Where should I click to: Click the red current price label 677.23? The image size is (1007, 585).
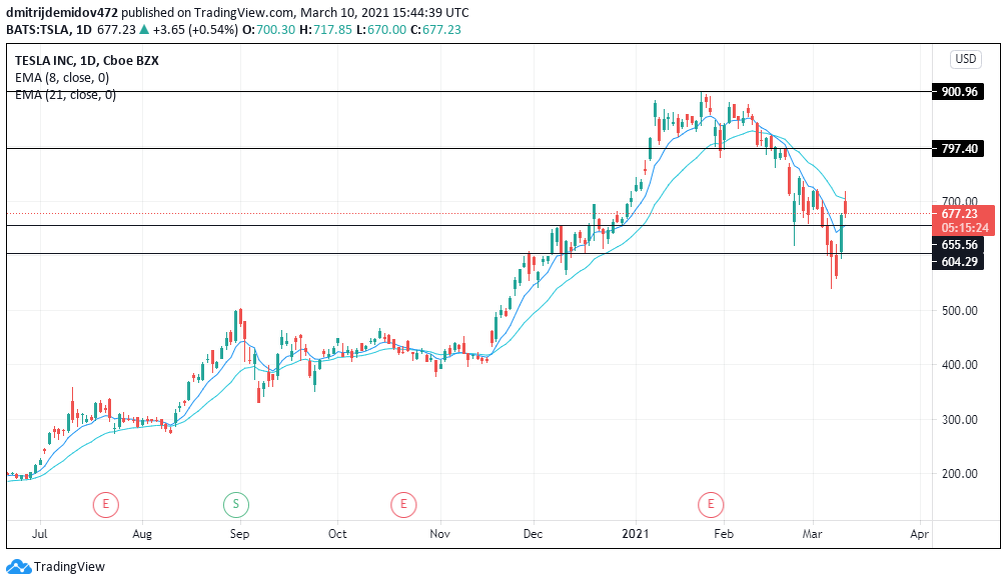[x=959, y=214]
